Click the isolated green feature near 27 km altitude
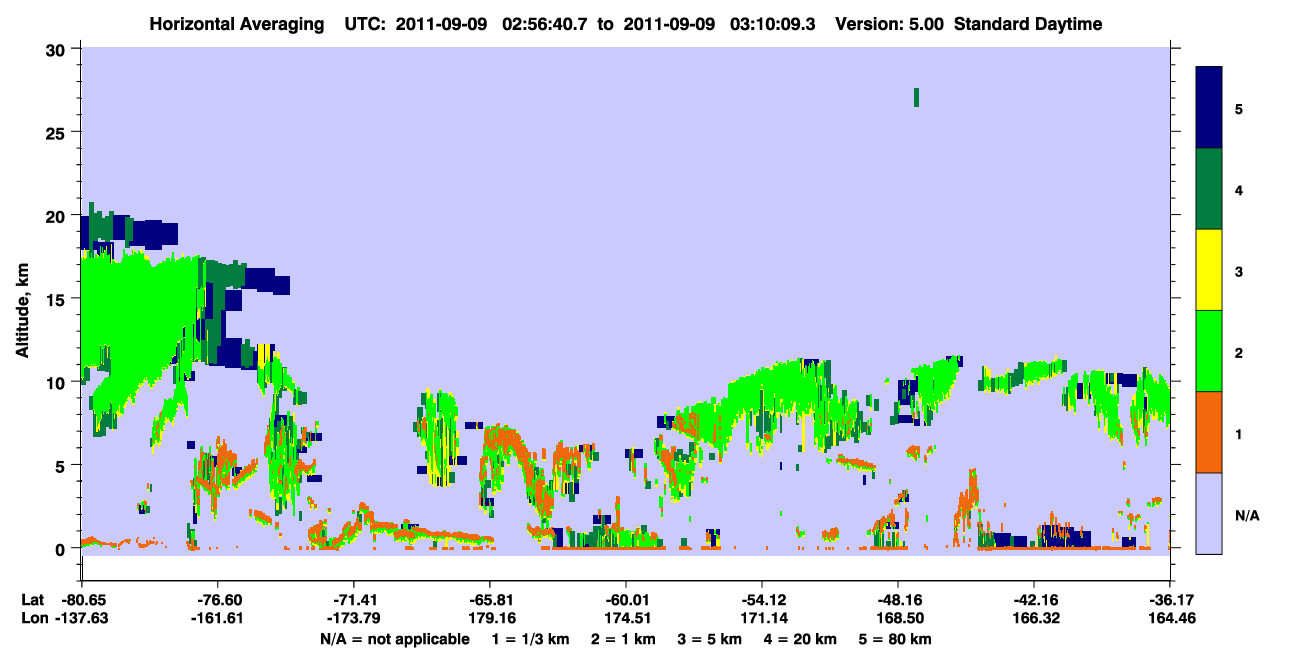The width and height of the screenshot is (1300, 667). 916,97
